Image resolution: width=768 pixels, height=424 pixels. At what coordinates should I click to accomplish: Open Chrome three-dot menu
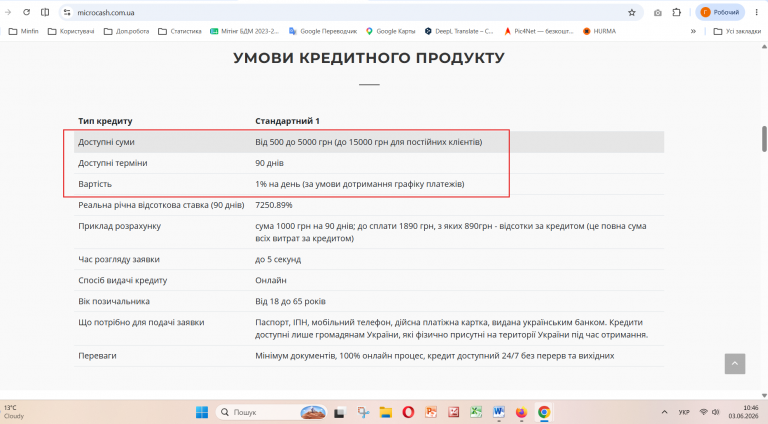click(756, 13)
